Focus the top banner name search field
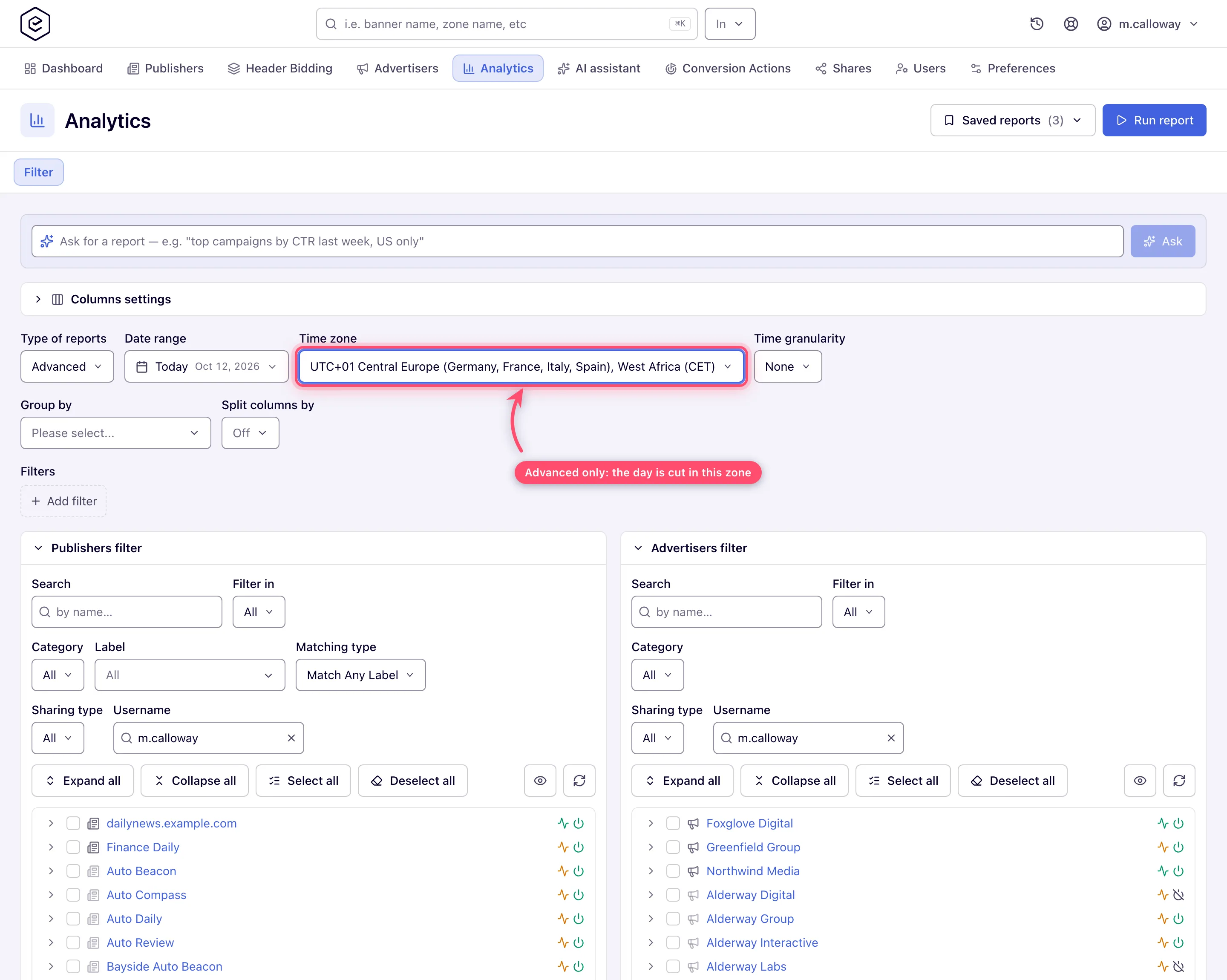The width and height of the screenshot is (1227, 980). (x=507, y=24)
